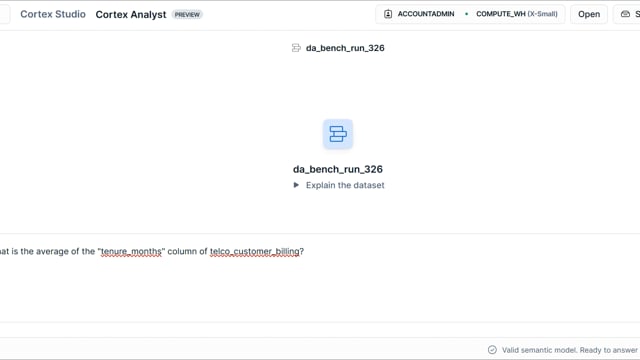The height and width of the screenshot is (360, 640).
Task: Click the Open button
Action: point(589,14)
